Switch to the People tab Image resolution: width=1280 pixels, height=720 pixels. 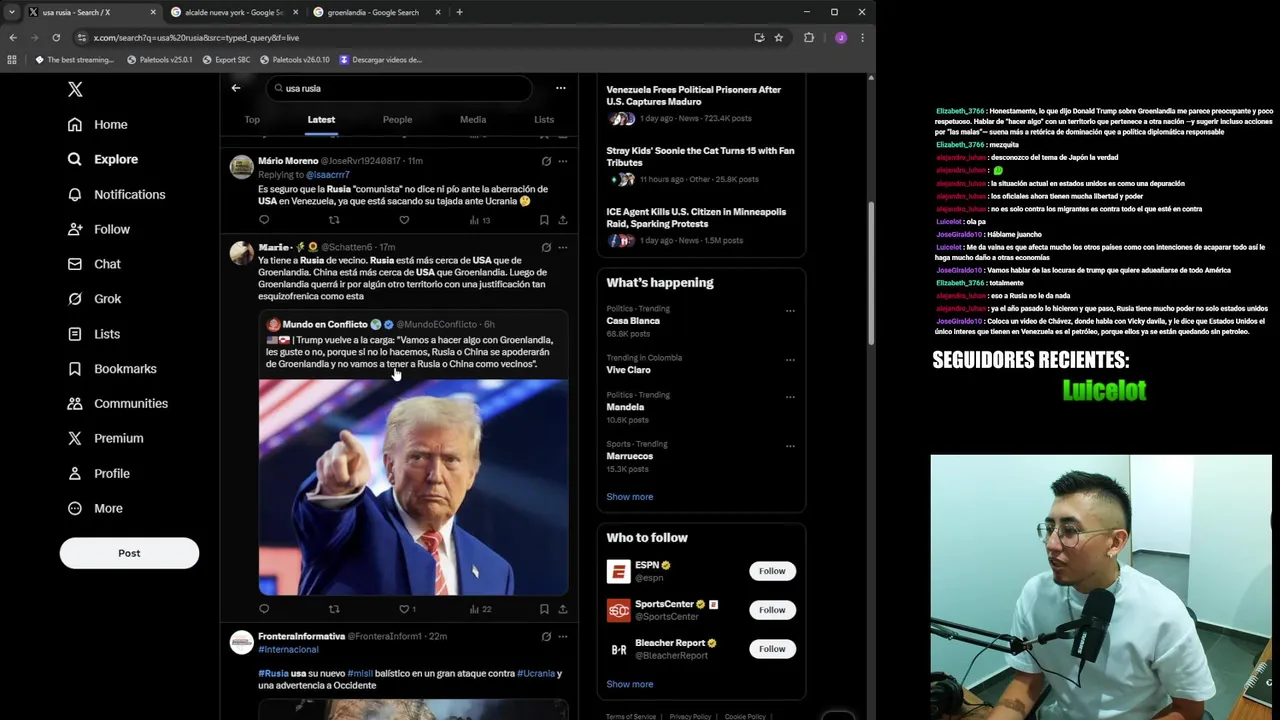point(397,120)
